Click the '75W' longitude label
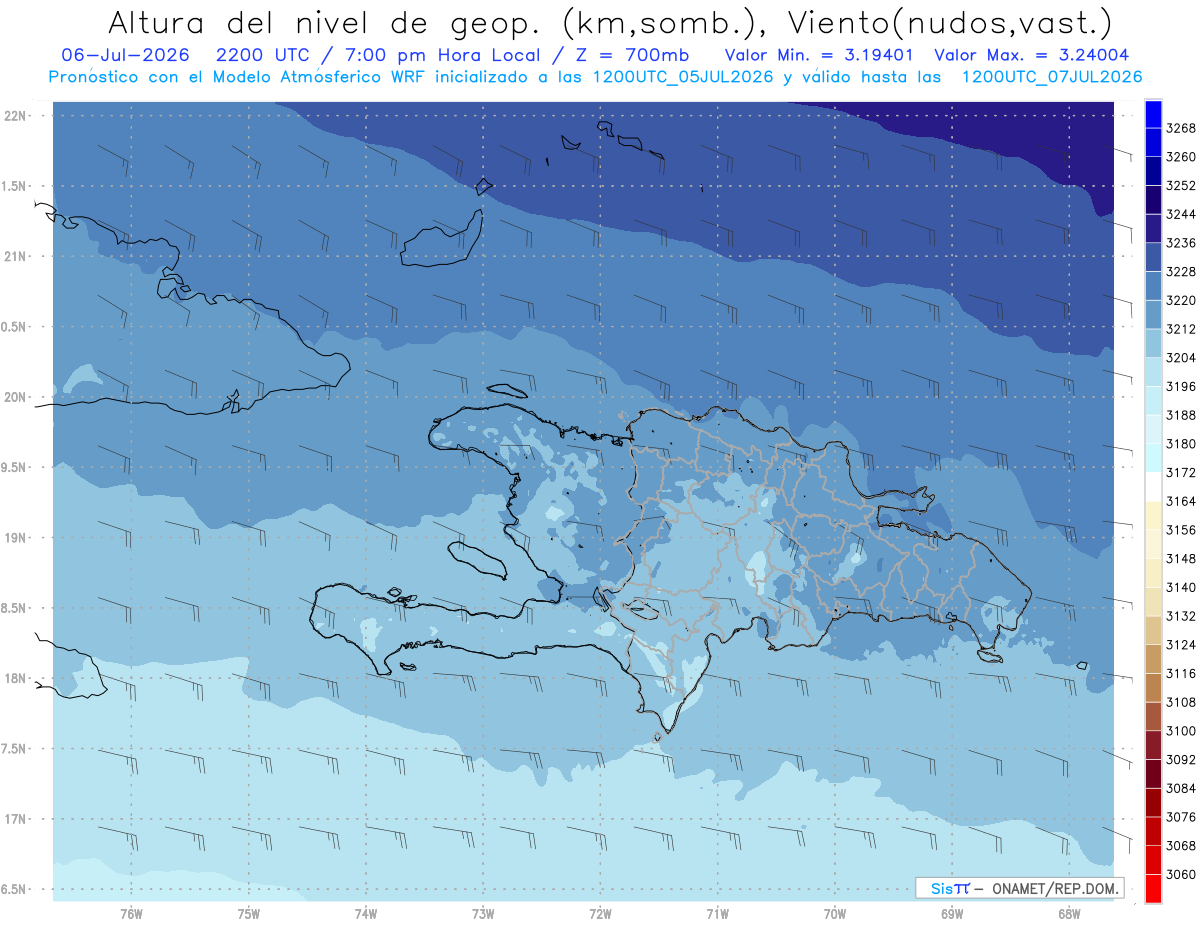The image size is (1200, 927). (x=249, y=913)
